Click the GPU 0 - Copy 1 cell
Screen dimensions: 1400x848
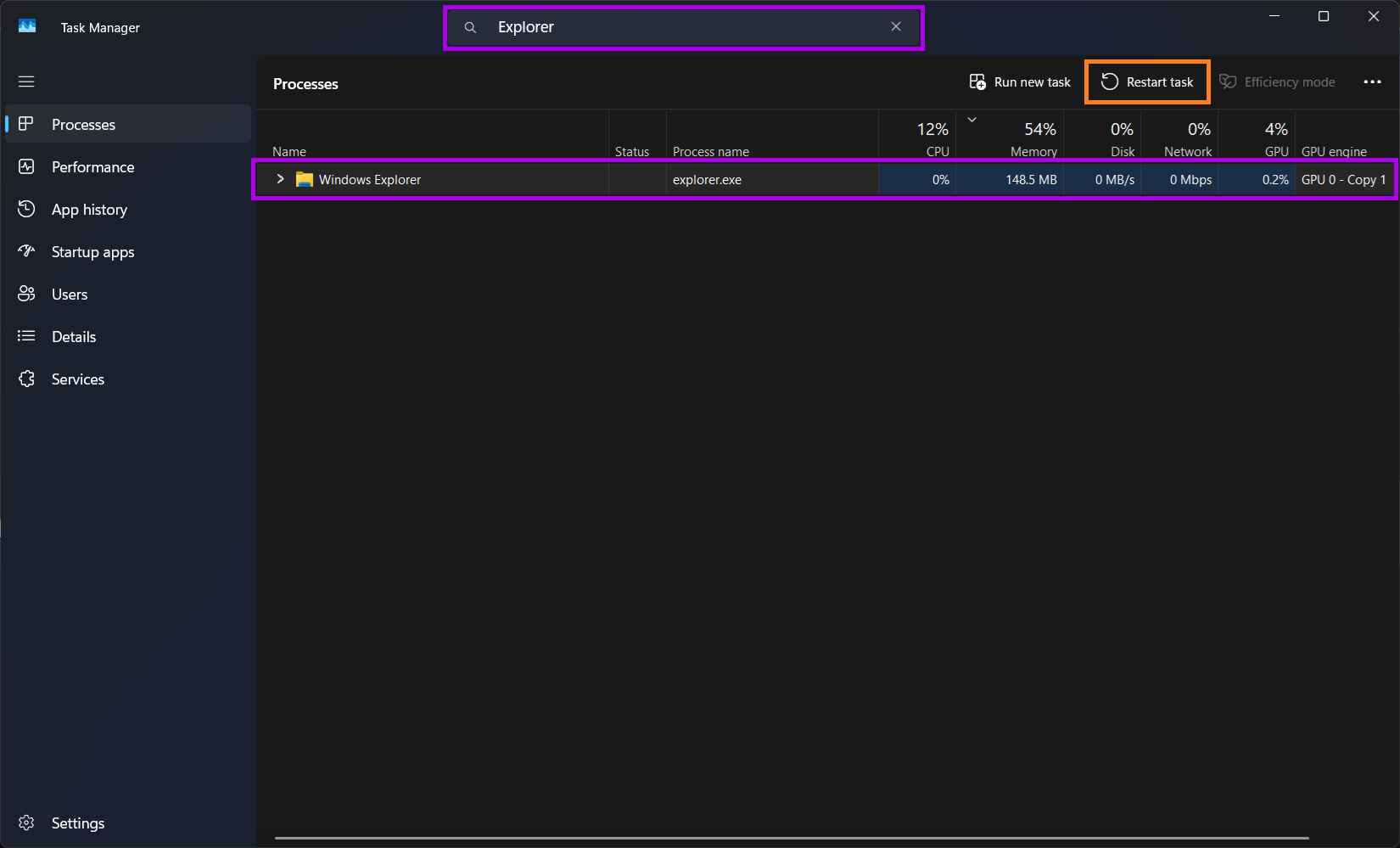(x=1343, y=180)
